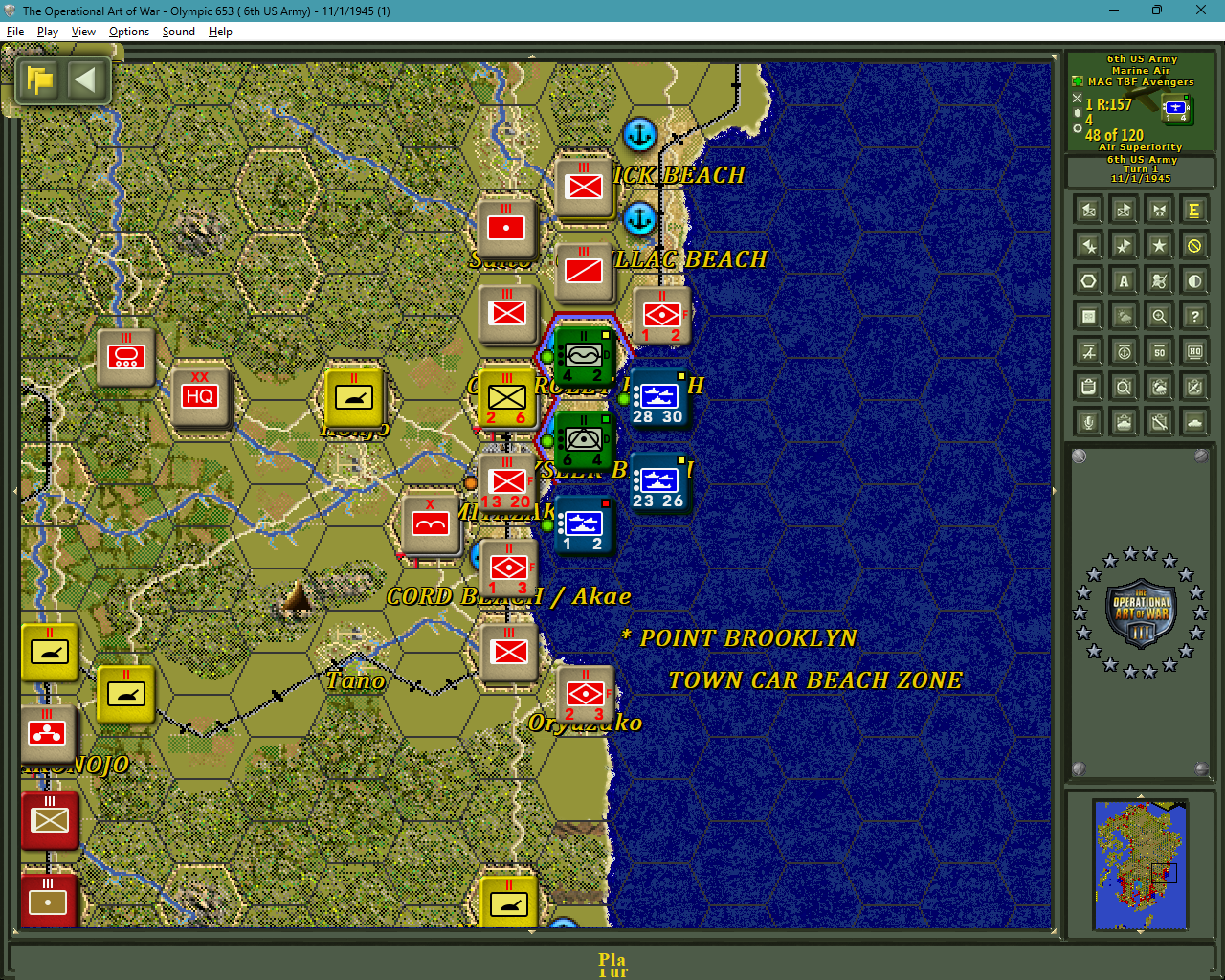Click the yellow prohibition circle button
Image resolution: width=1225 pixels, height=980 pixels.
pos(1194,246)
